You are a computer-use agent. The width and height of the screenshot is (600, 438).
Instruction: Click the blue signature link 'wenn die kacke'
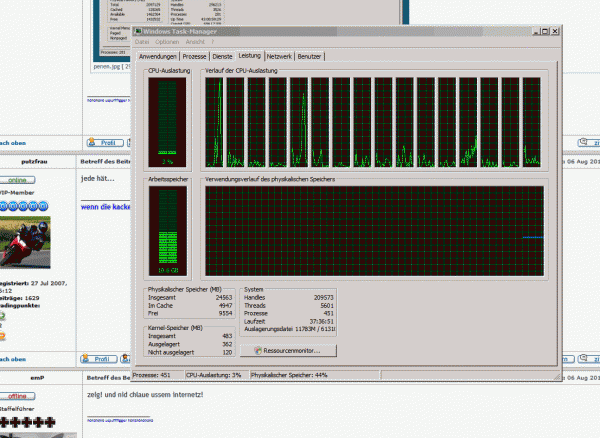106,207
